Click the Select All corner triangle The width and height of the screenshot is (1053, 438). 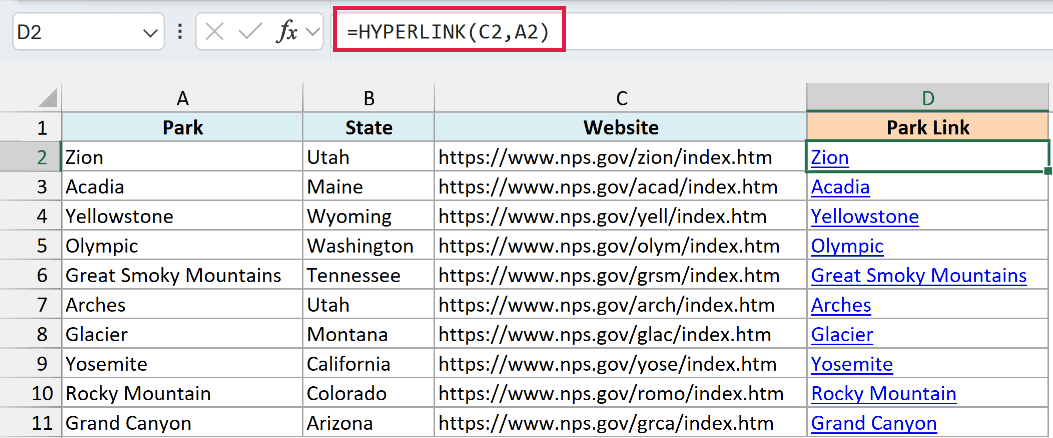click(x=47, y=99)
